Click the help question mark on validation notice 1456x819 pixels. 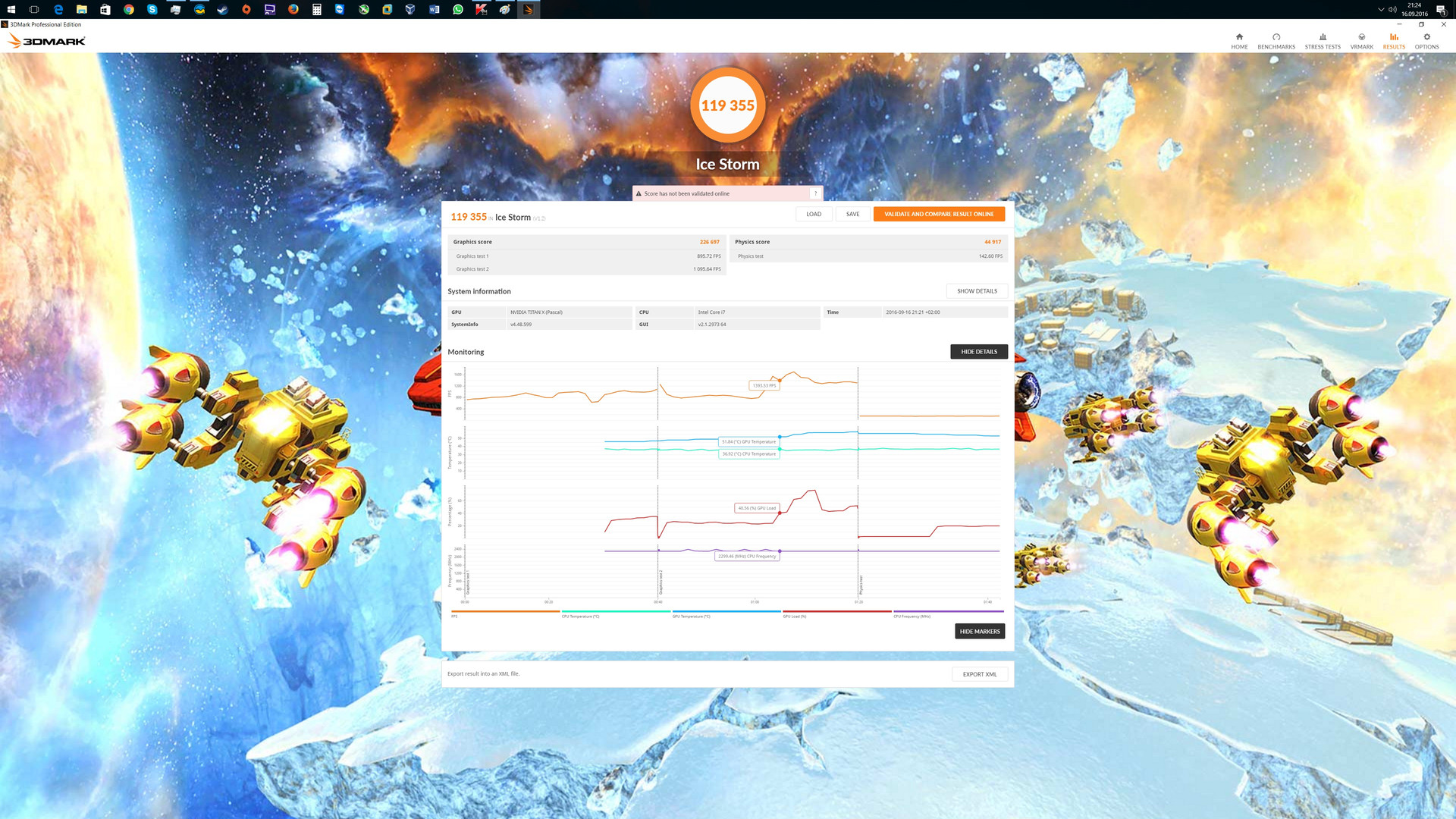click(815, 193)
